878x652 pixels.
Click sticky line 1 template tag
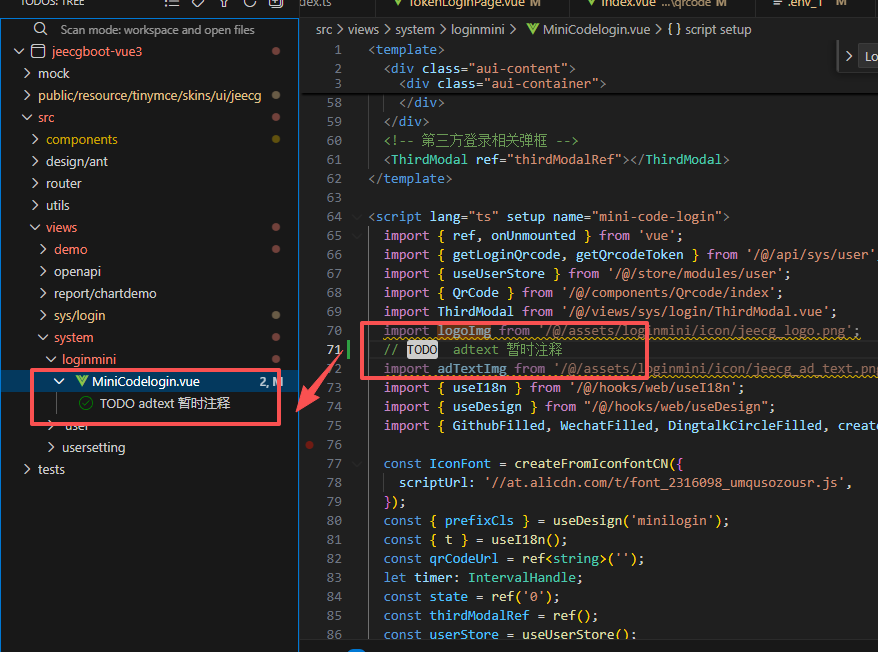[x=407, y=50]
